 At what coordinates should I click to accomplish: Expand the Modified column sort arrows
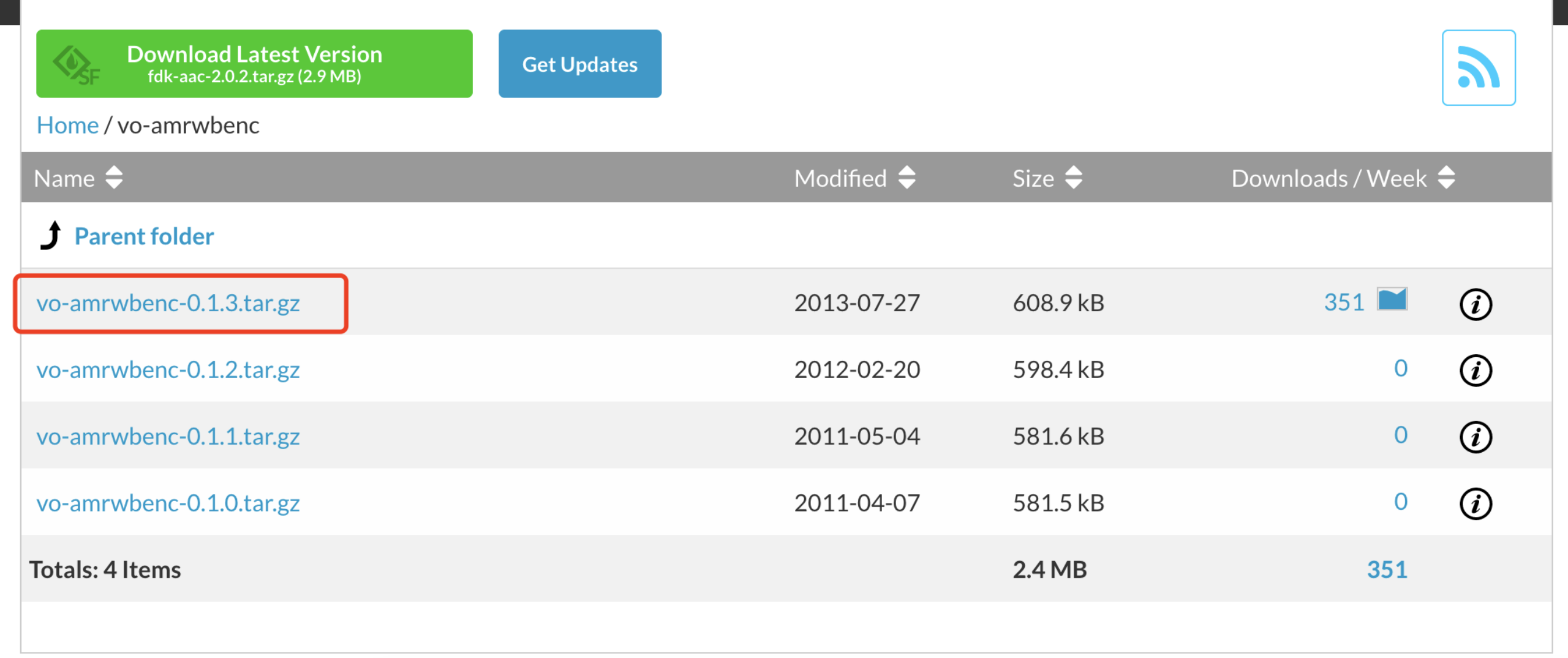point(906,178)
